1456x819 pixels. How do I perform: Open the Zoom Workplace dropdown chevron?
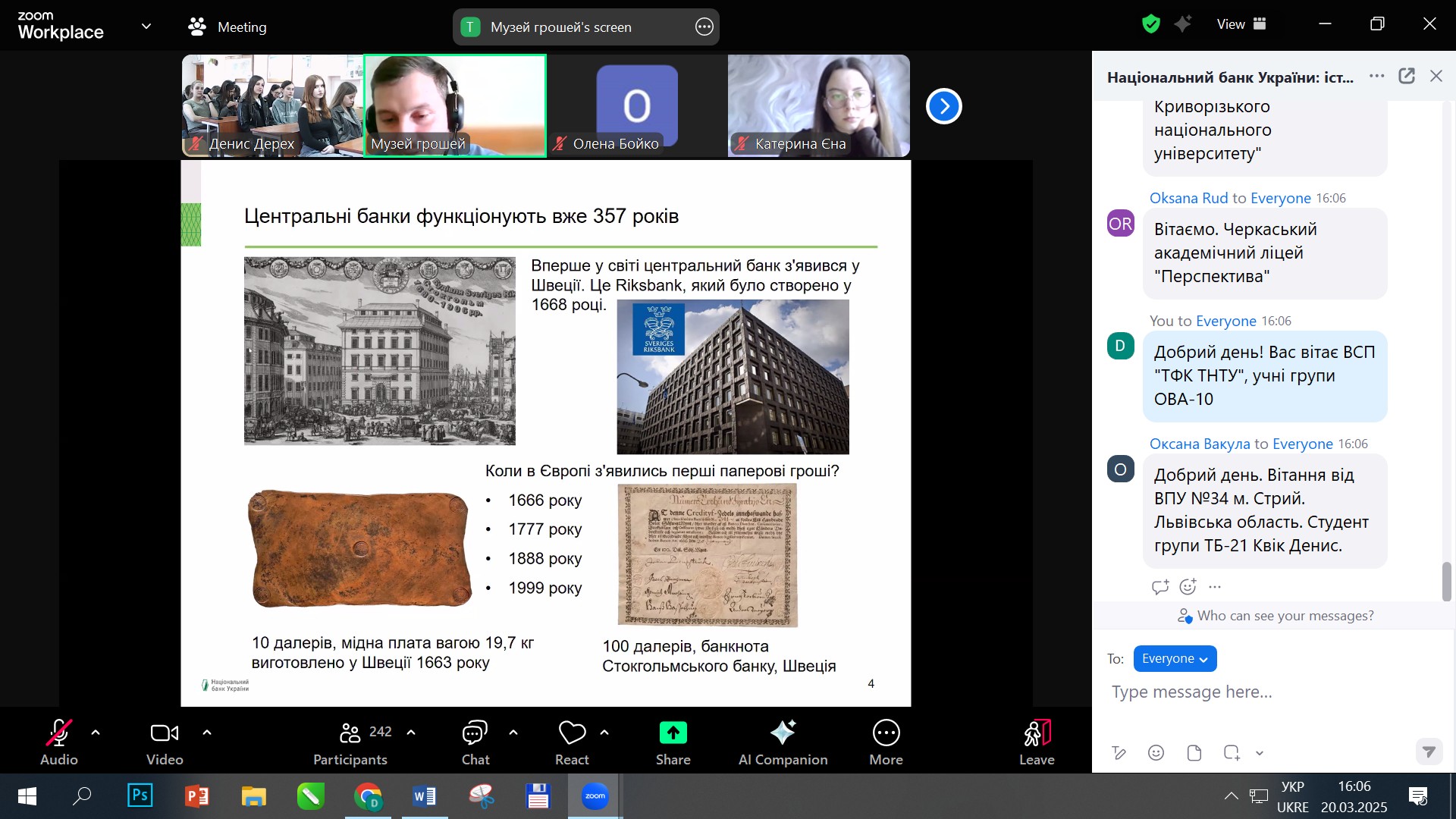click(x=146, y=27)
